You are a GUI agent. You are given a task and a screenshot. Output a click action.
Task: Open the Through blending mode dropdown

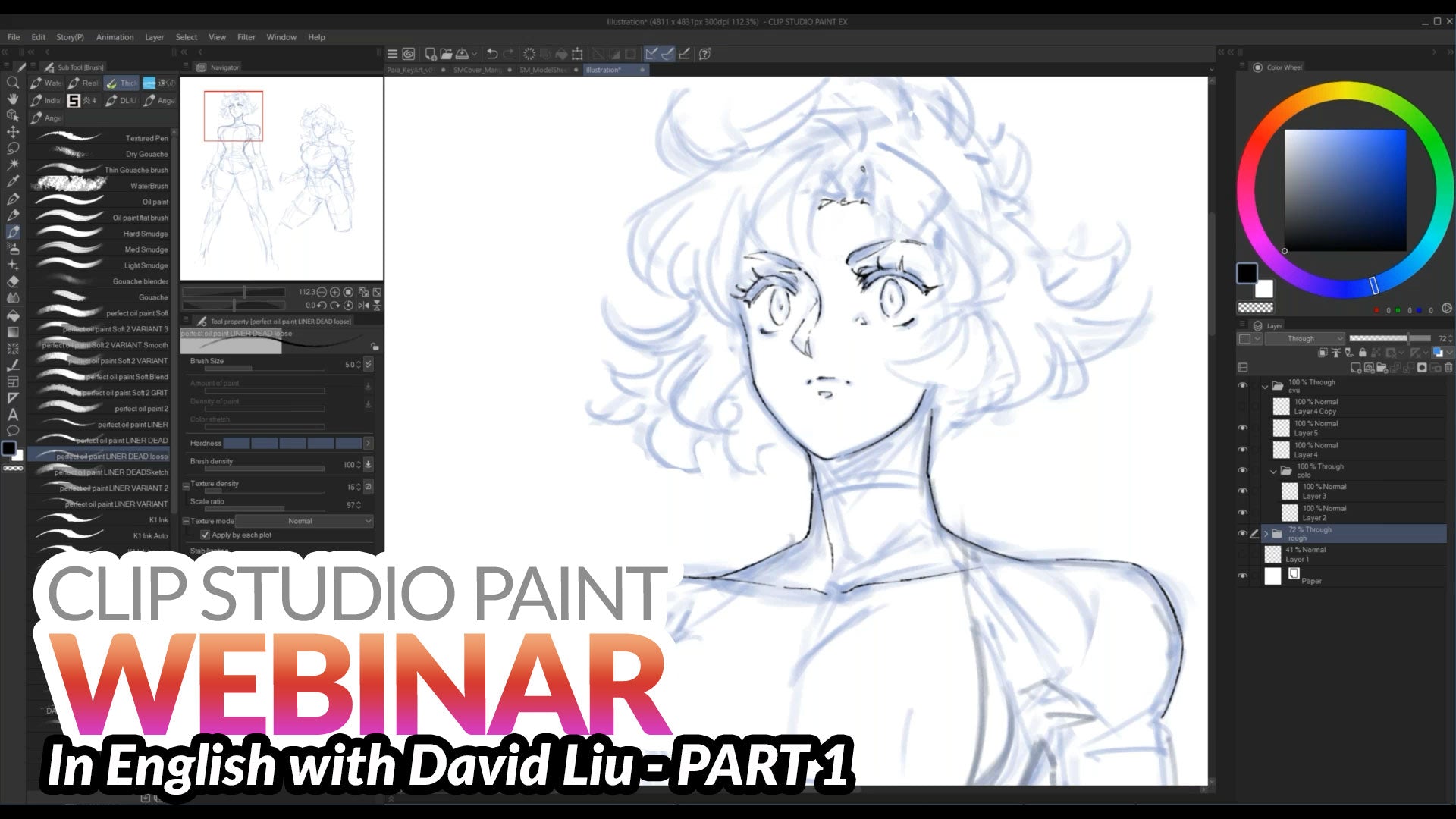click(x=1304, y=338)
